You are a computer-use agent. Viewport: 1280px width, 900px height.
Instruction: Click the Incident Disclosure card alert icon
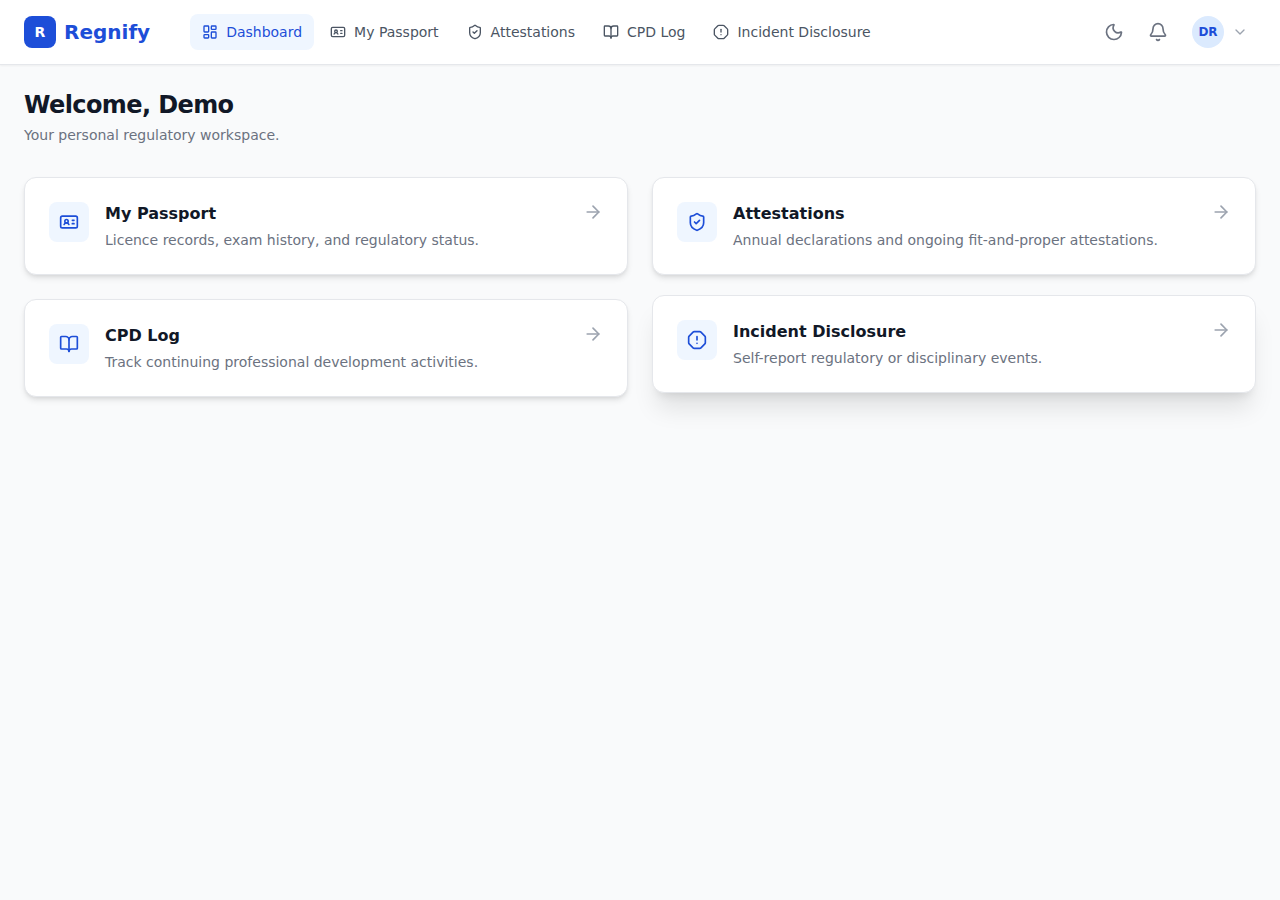pos(697,340)
